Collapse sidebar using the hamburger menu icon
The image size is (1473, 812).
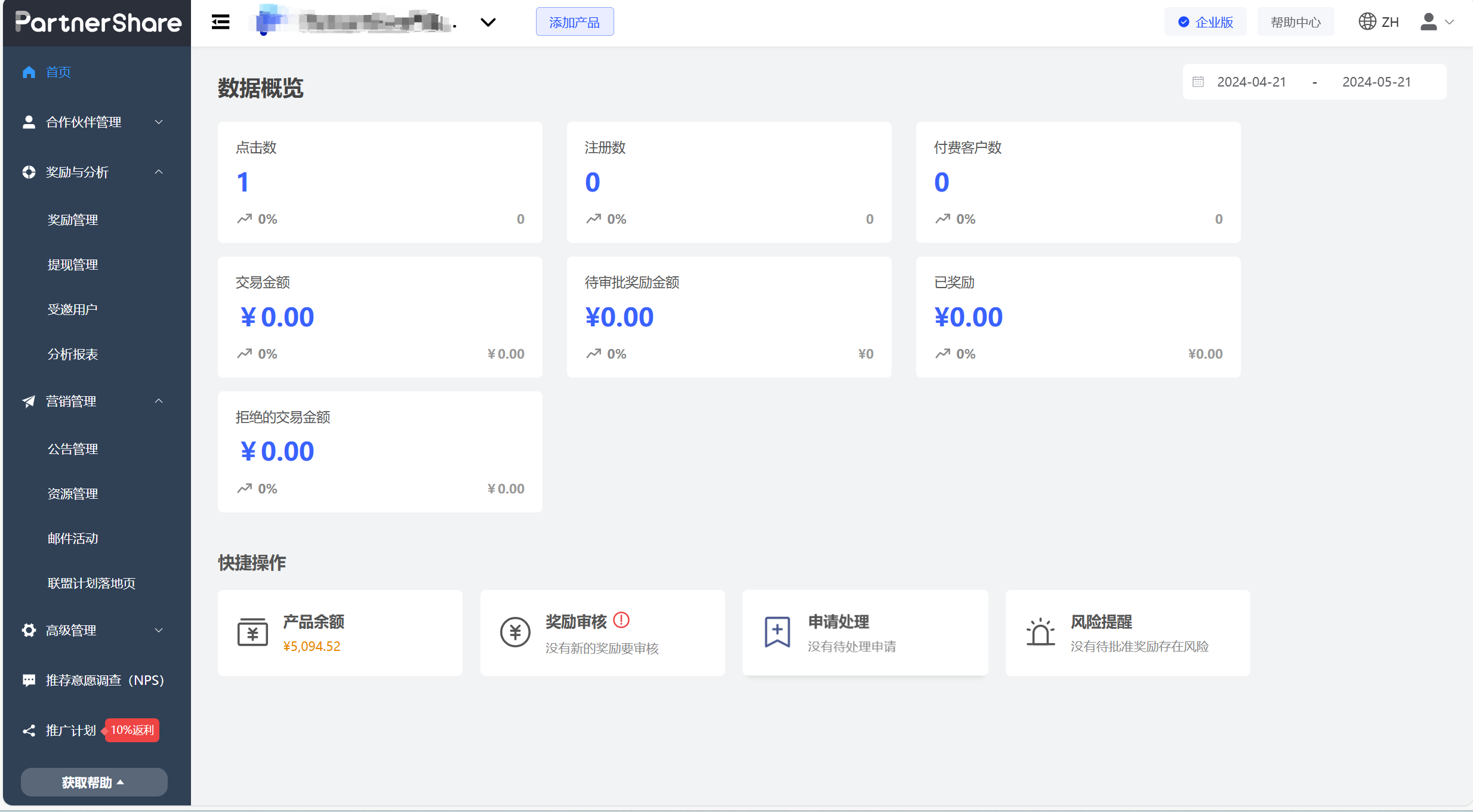[220, 22]
